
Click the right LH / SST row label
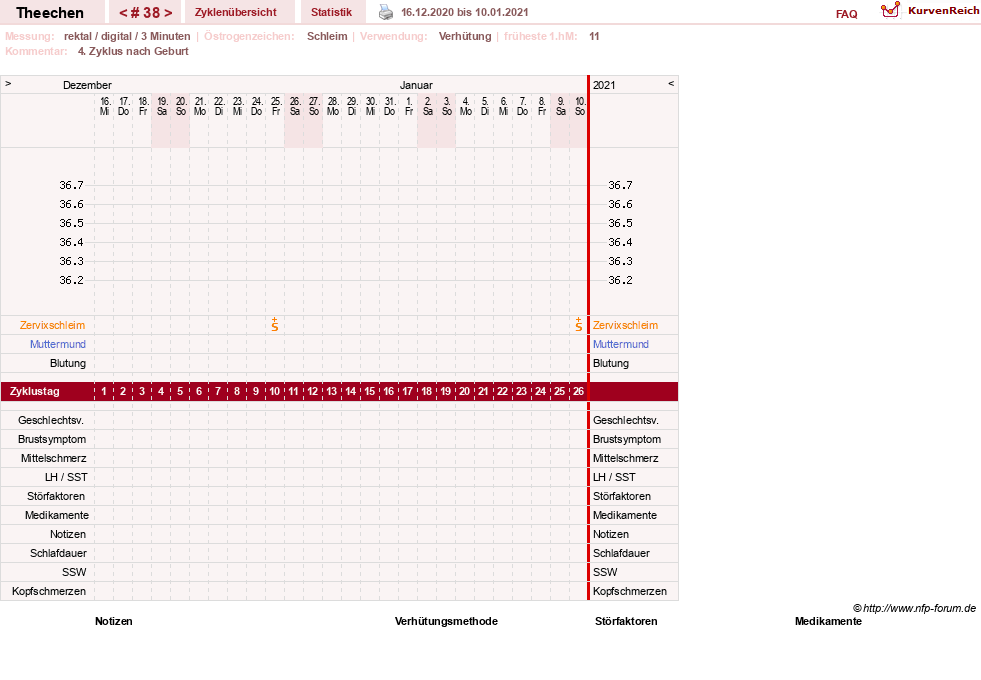coord(614,477)
